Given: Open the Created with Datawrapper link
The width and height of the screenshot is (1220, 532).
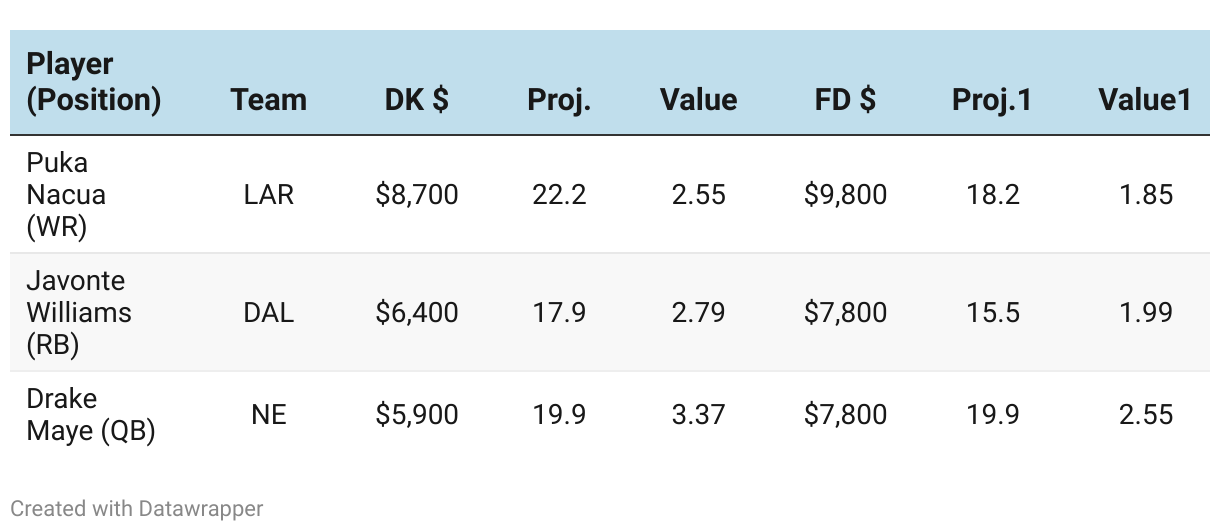Looking at the screenshot, I should tap(137, 508).
